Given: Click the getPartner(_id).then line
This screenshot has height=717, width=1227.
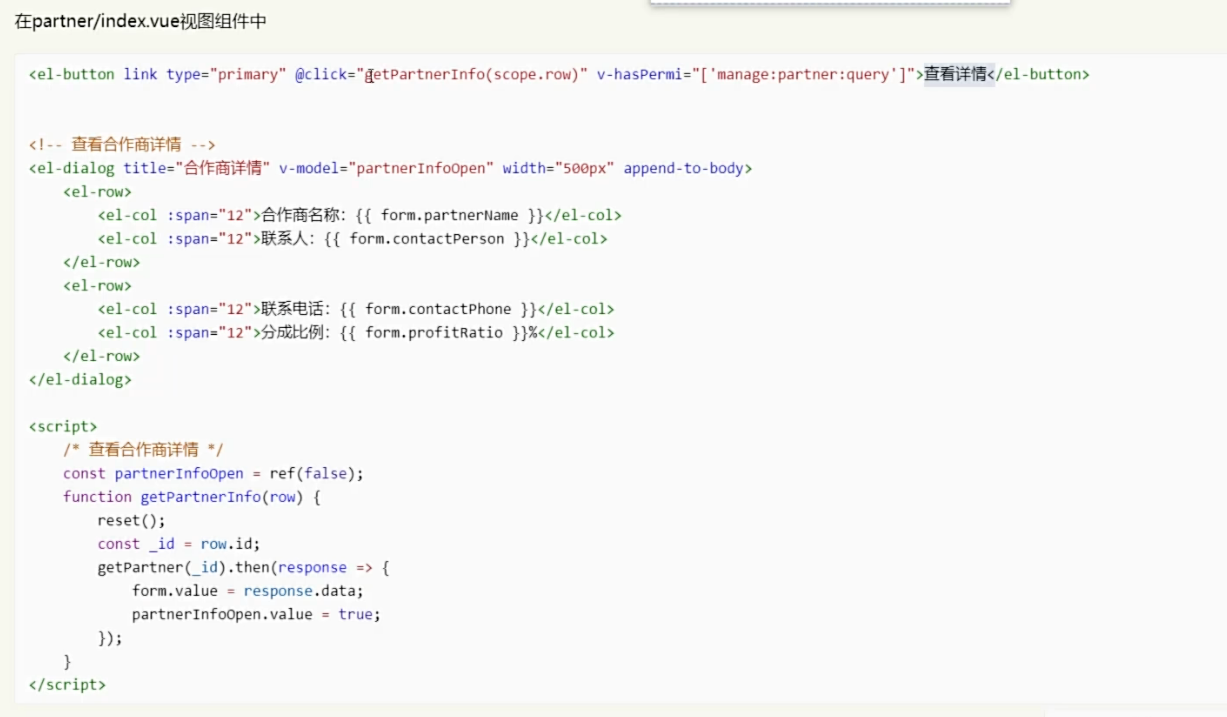Looking at the screenshot, I should 243,567.
